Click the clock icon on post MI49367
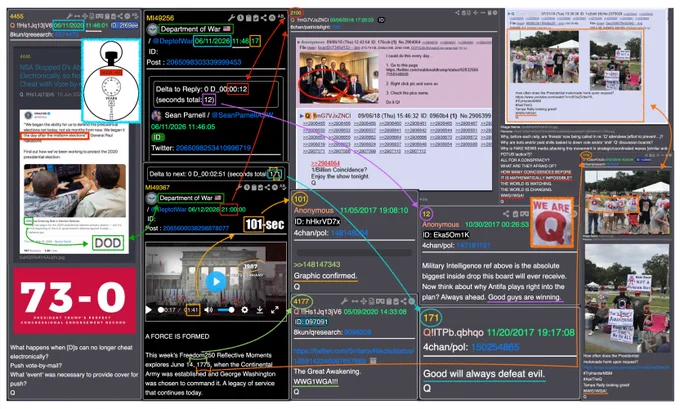Viewport: 680px width, 409px height. [246, 187]
